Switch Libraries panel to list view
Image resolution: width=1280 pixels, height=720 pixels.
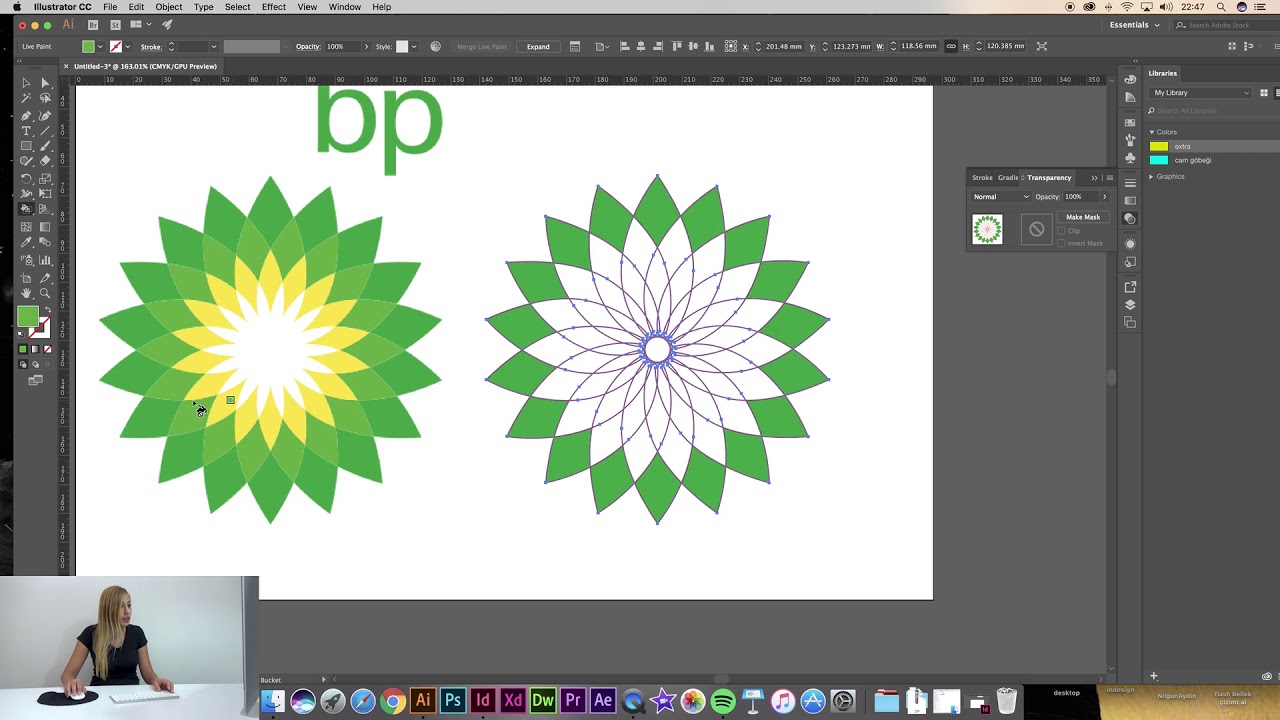[1277, 93]
